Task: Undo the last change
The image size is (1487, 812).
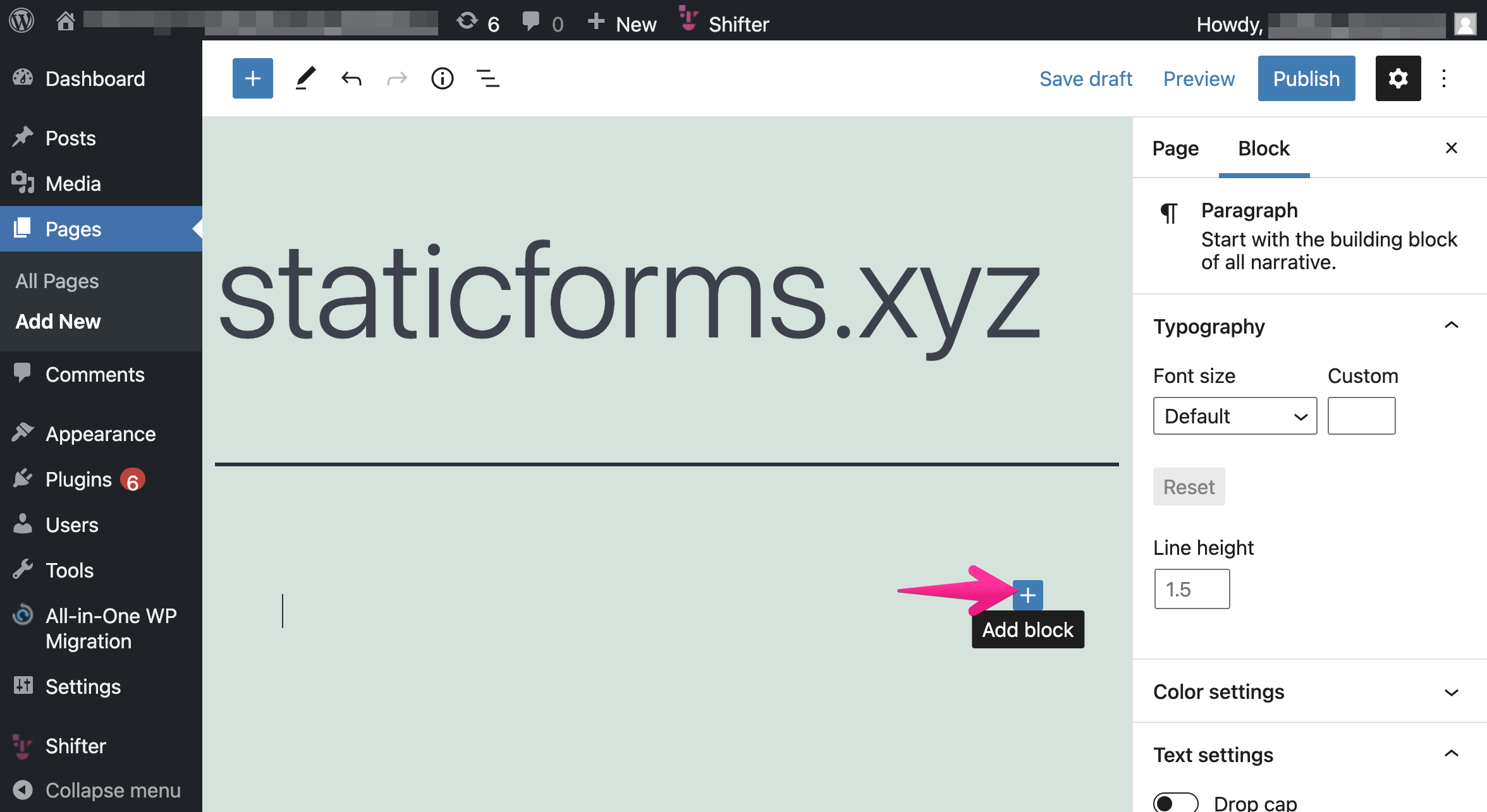Action: (x=352, y=78)
